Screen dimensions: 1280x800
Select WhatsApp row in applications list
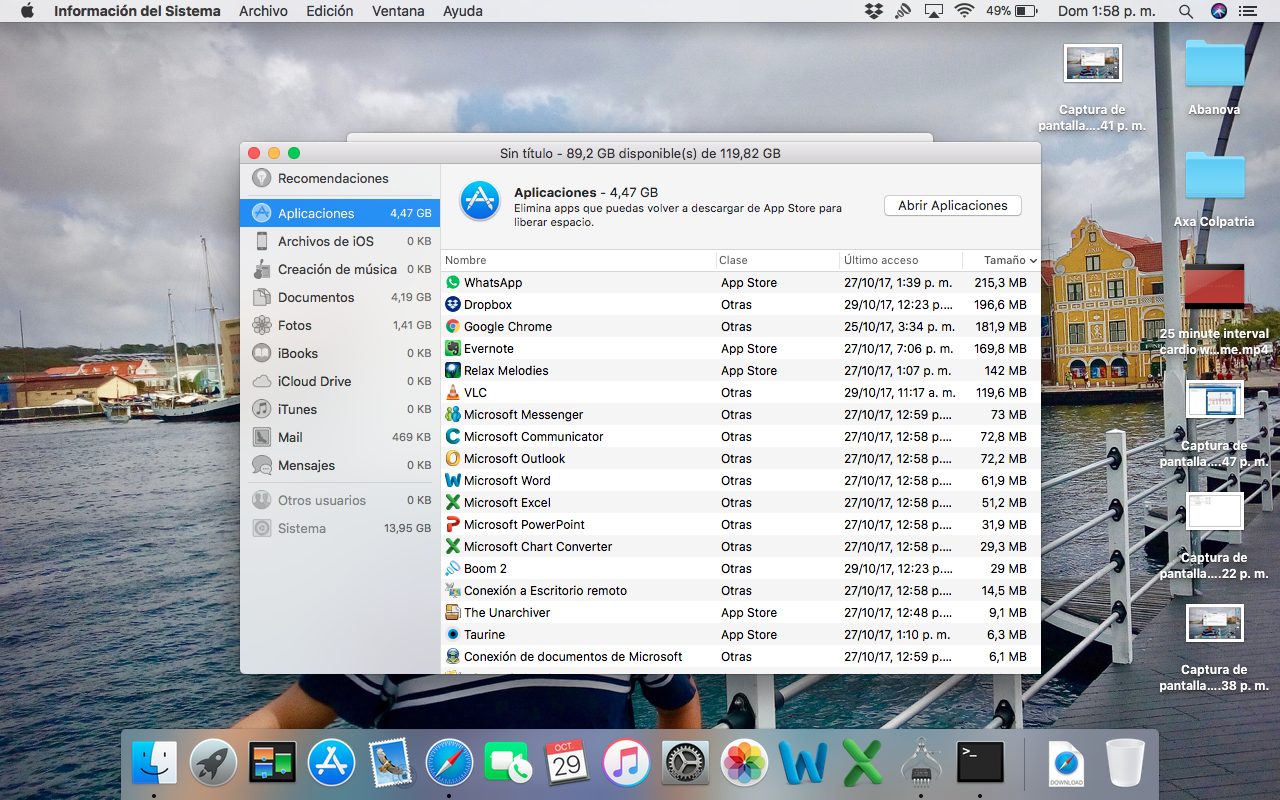(x=493, y=283)
